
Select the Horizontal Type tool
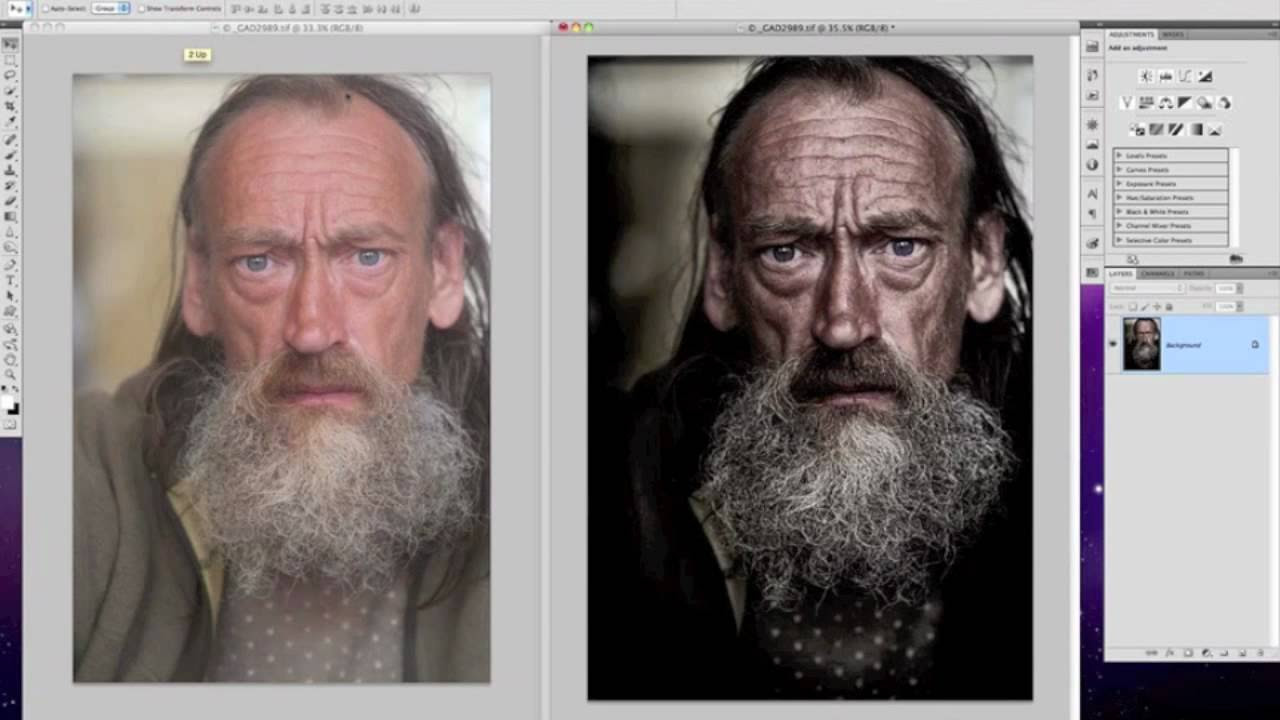[x=10, y=279]
